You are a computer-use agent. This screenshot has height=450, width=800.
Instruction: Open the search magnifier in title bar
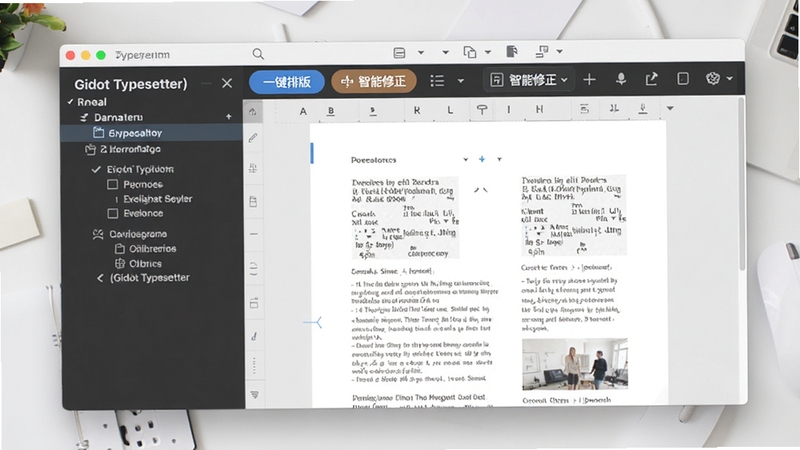tap(258, 54)
